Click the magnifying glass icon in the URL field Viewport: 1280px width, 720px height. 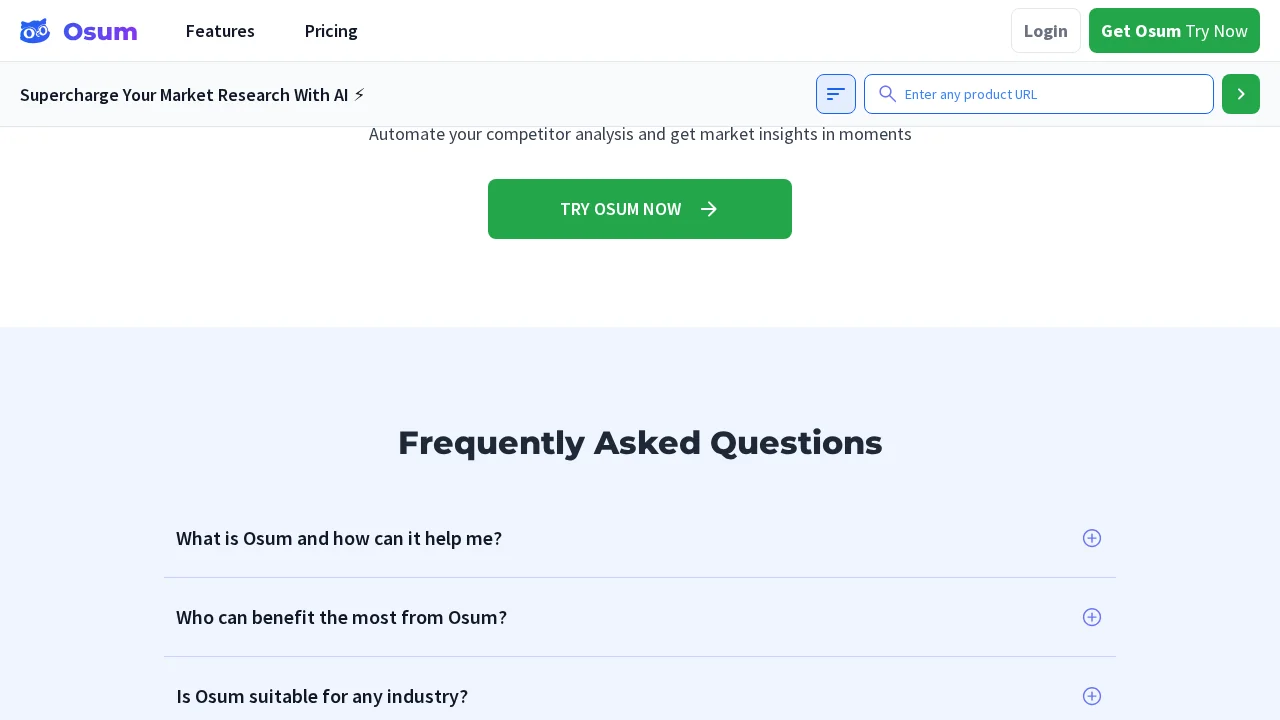pos(888,94)
